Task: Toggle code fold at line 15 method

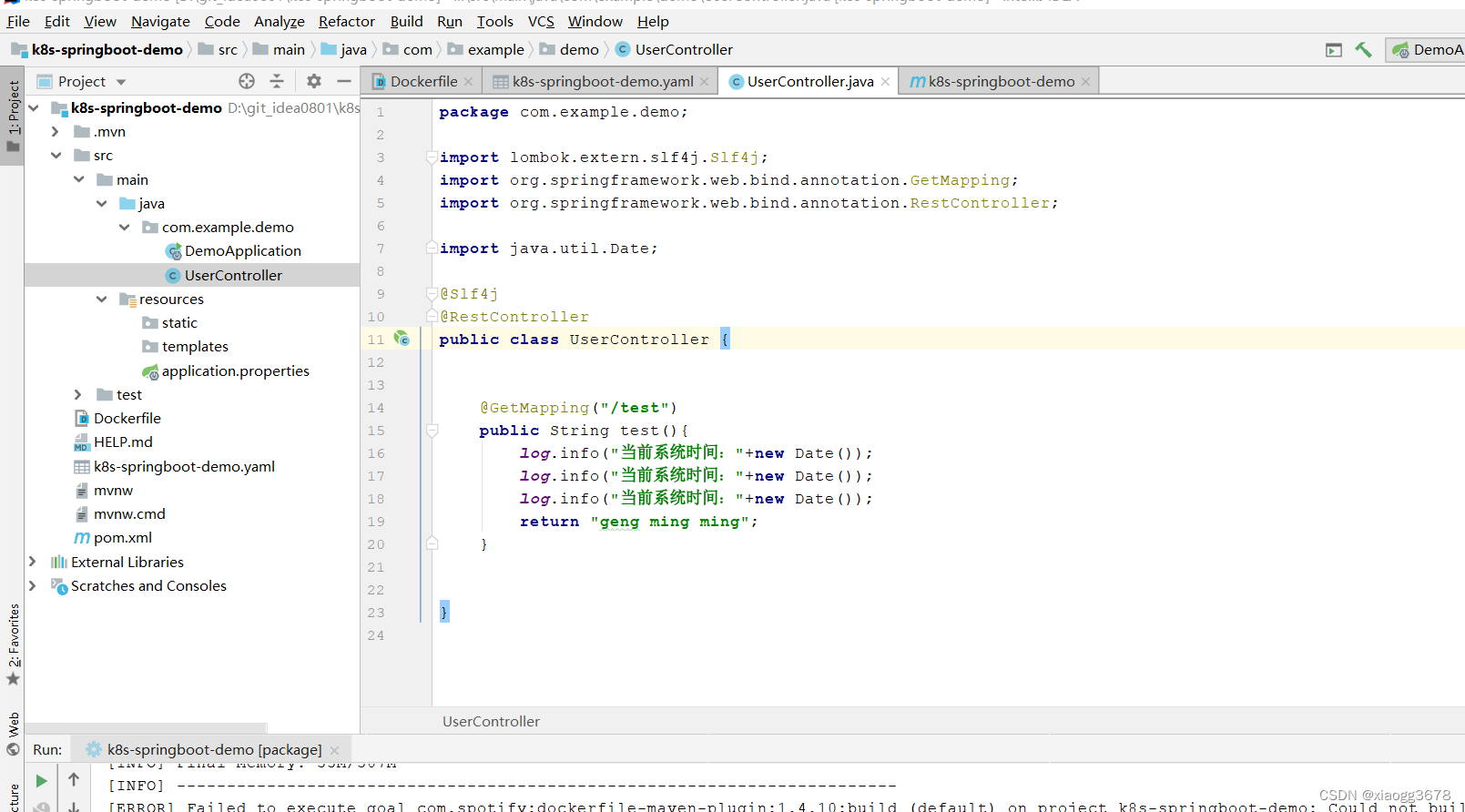Action: 432,430
